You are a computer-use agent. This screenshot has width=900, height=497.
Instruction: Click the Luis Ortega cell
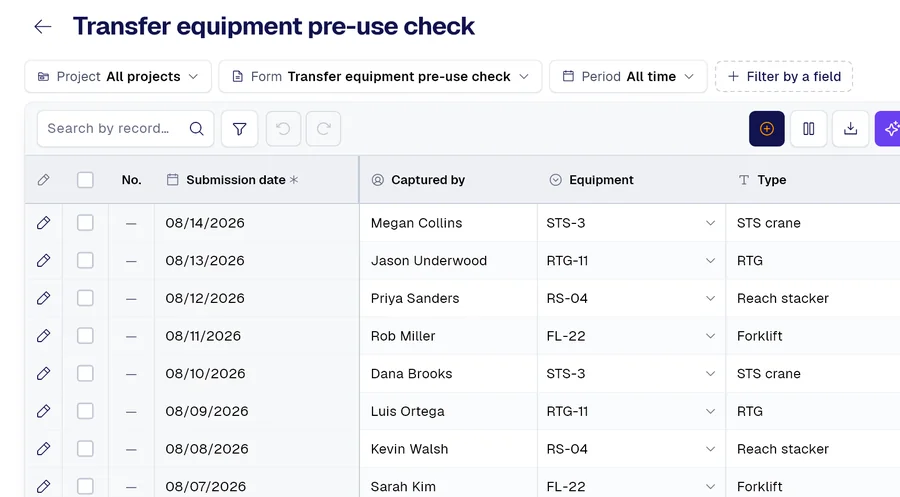pyautogui.click(x=448, y=411)
